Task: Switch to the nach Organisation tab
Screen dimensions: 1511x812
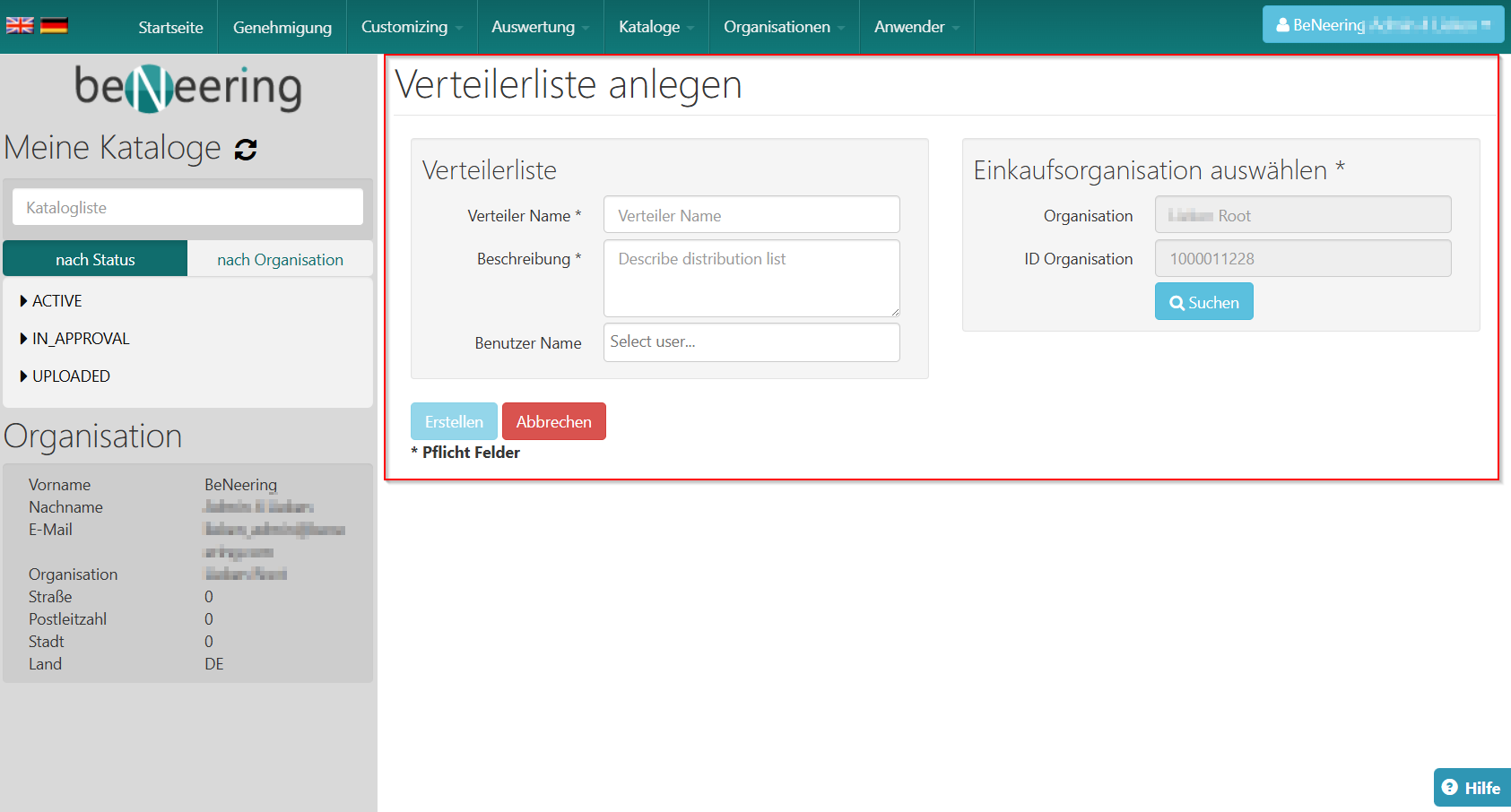Action: [x=280, y=259]
